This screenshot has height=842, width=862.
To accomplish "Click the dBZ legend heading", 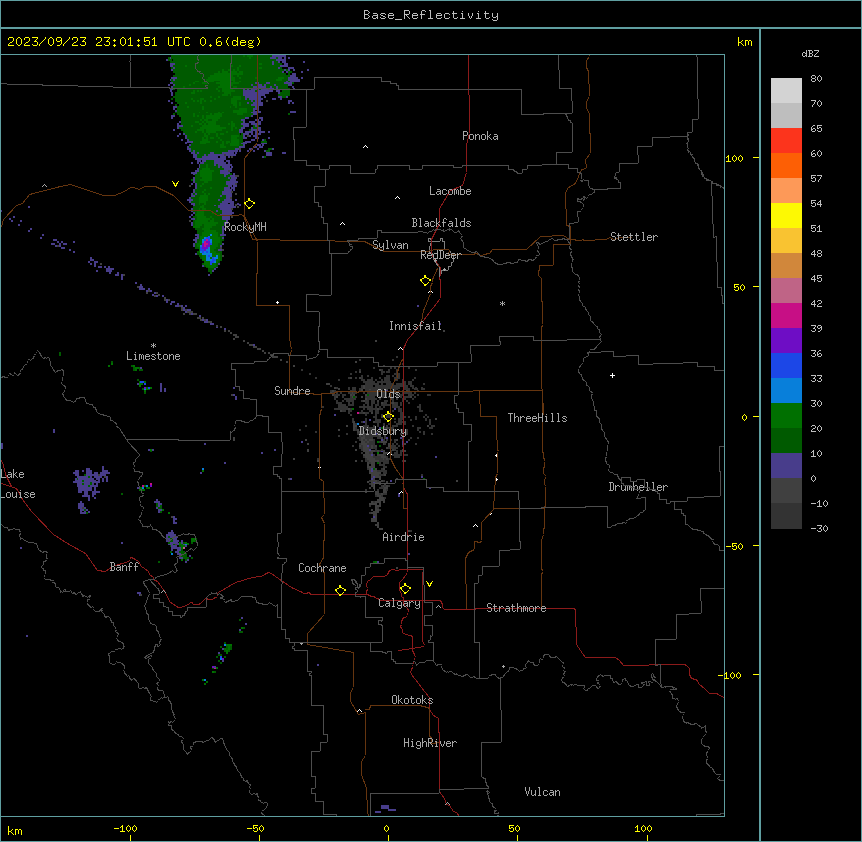I will [x=810, y=54].
